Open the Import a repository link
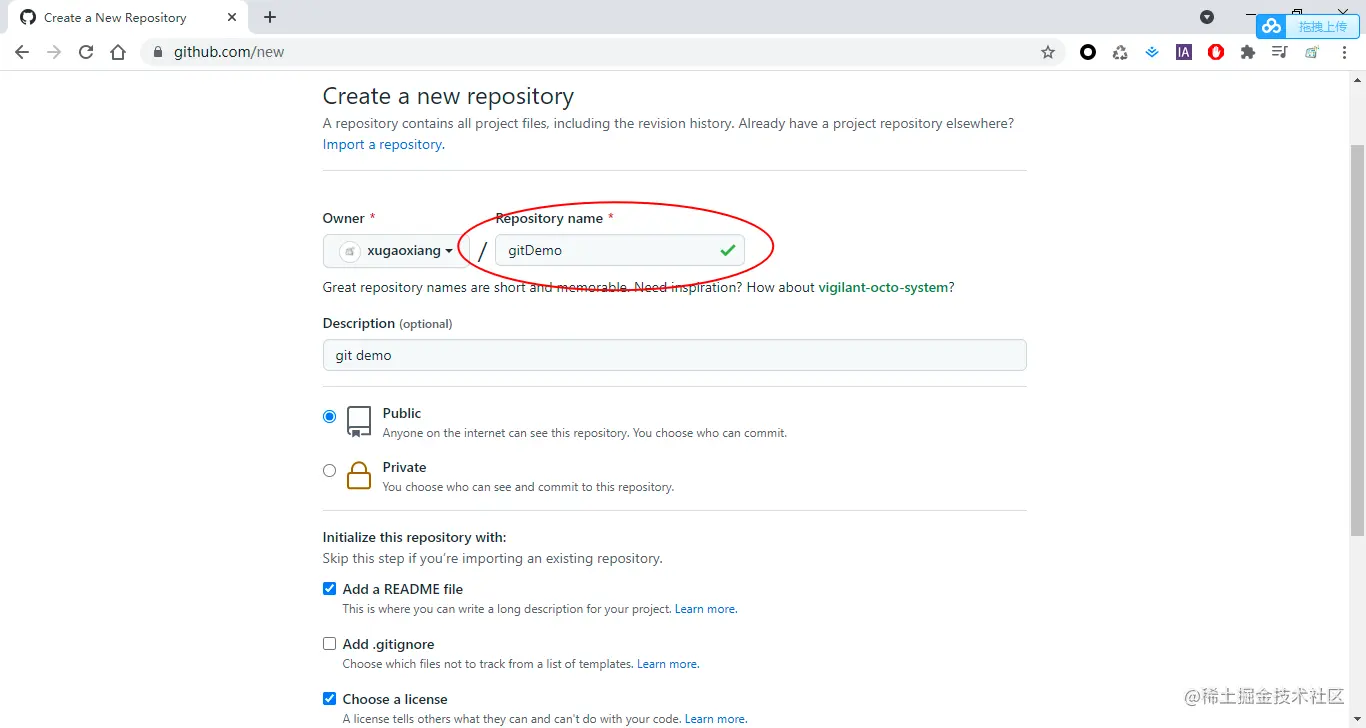1366x728 pixels. coord(381,144)
